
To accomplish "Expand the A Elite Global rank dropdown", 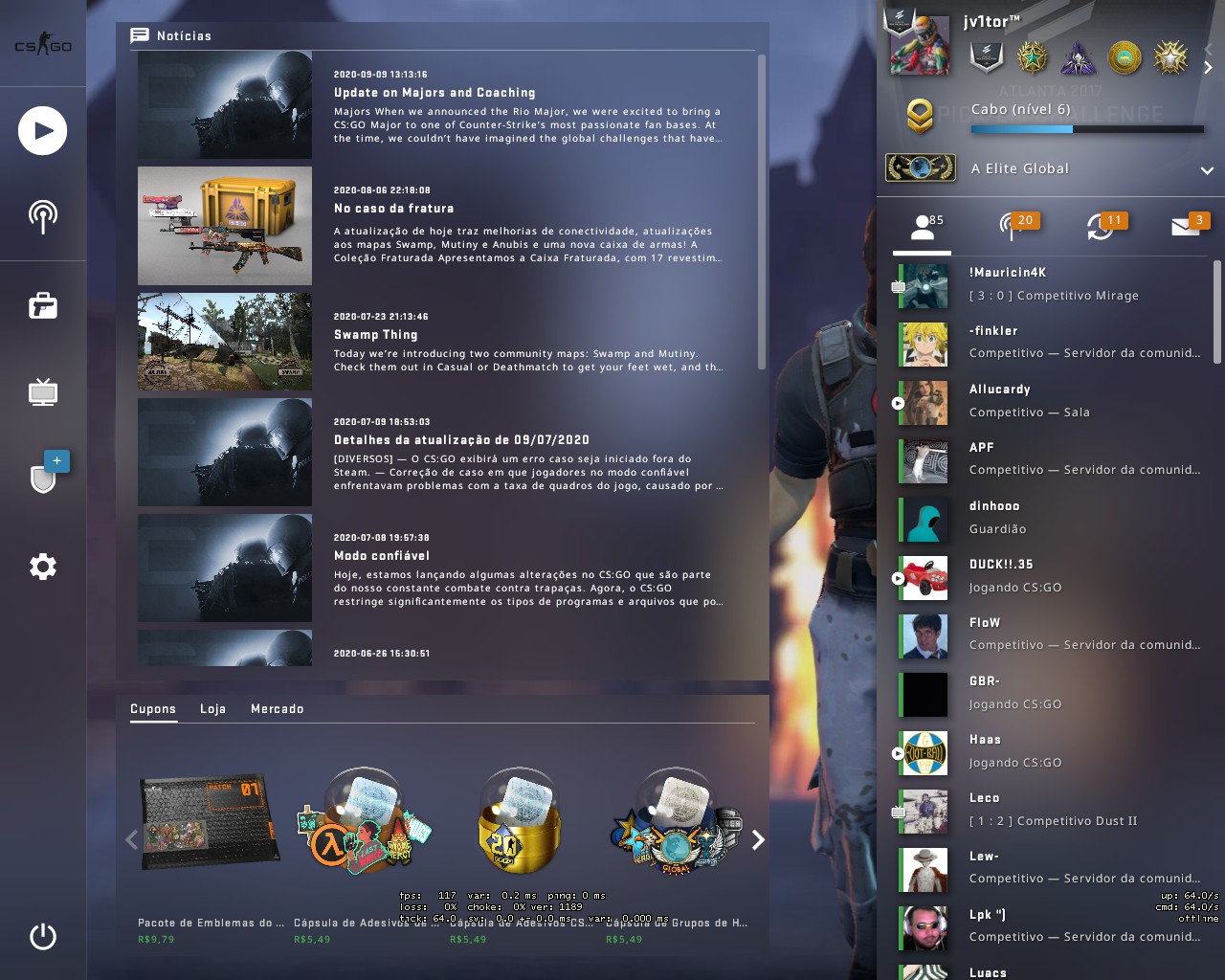I will [x=1207, y=170].
